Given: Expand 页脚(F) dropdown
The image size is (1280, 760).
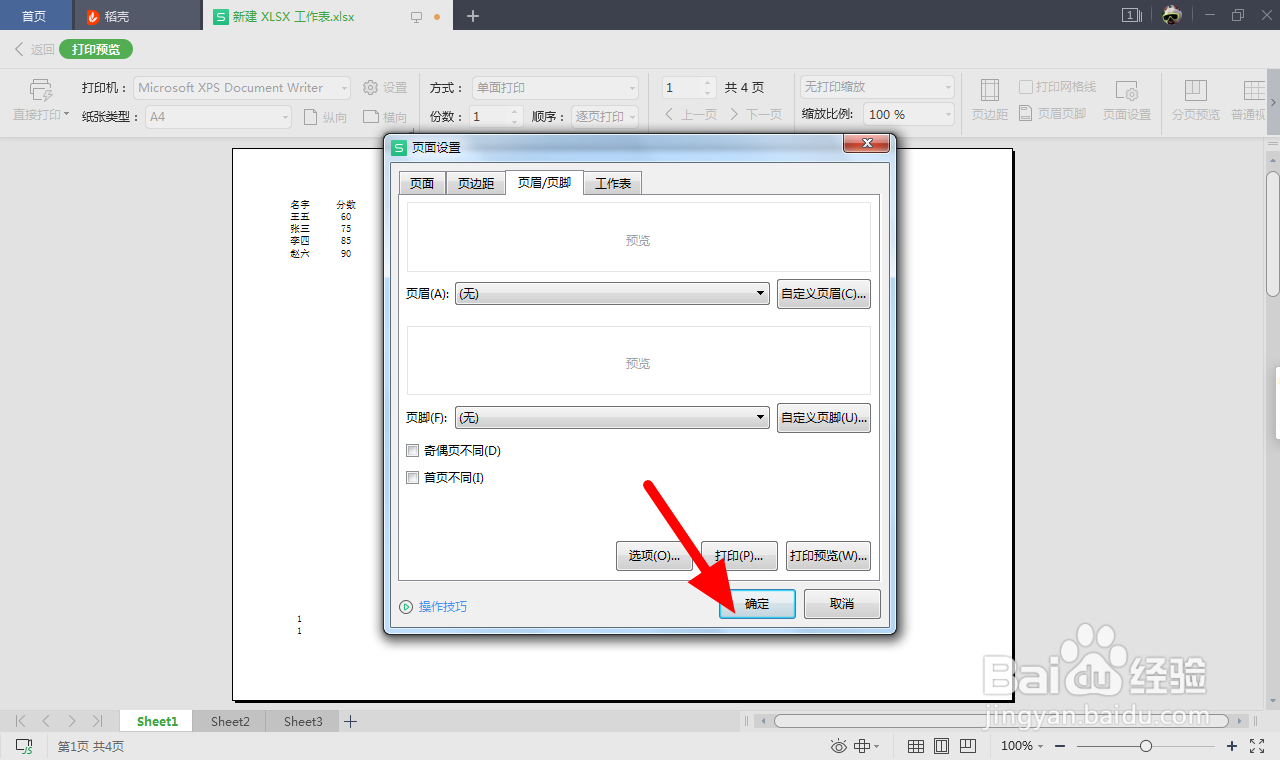Looking at the screenshot, I should point(612,417).
